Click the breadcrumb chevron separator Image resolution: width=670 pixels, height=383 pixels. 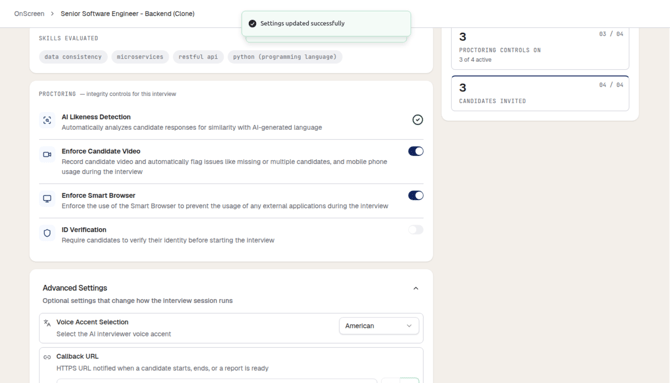click(52, 14)
